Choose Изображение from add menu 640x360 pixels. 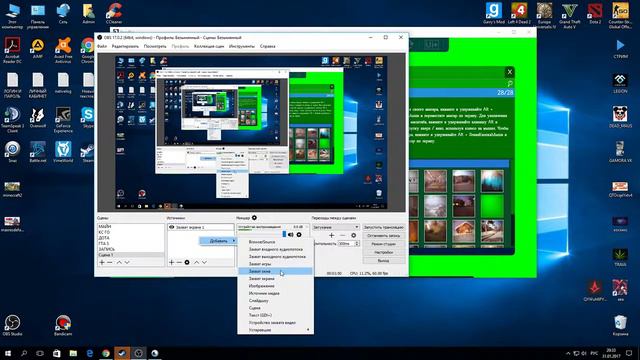(275, 286)
